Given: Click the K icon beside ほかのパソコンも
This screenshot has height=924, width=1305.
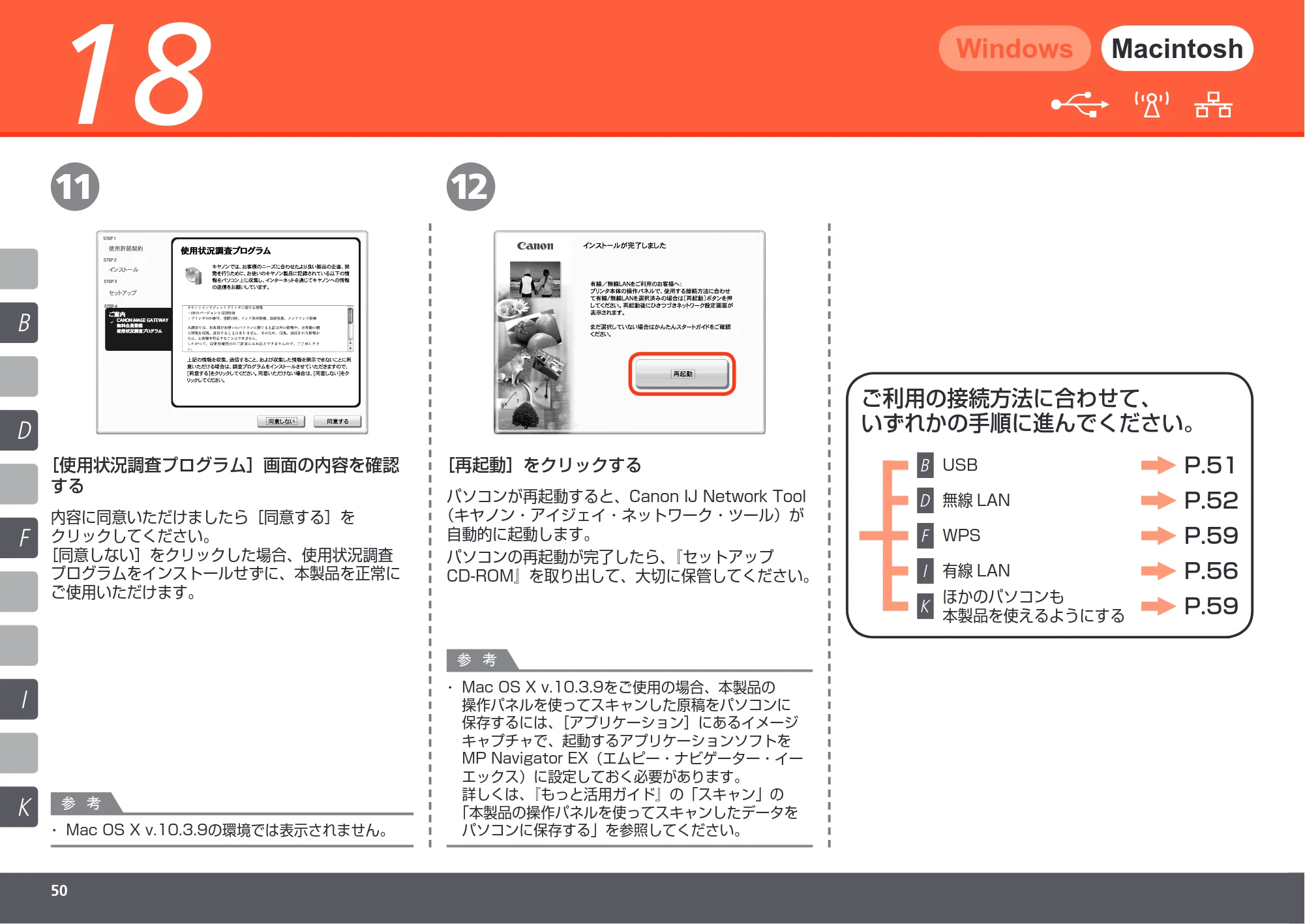Looking at the screenshot, I should click(925, 606).
